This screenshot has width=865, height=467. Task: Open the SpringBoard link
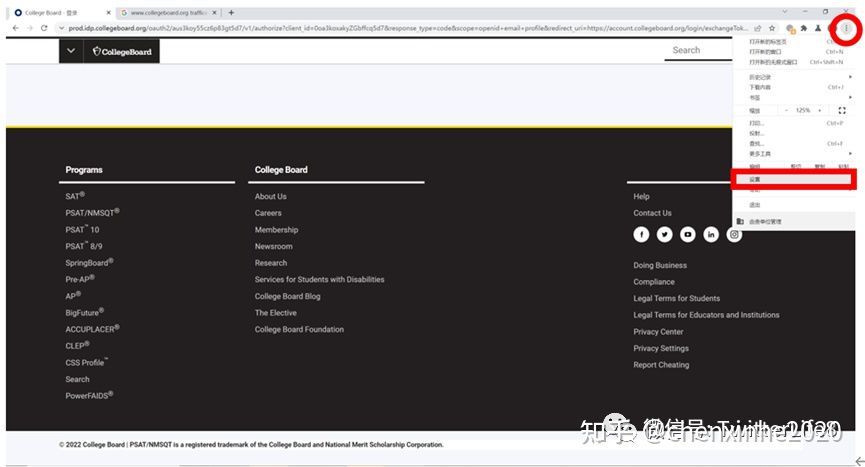[x=89, y=262]
